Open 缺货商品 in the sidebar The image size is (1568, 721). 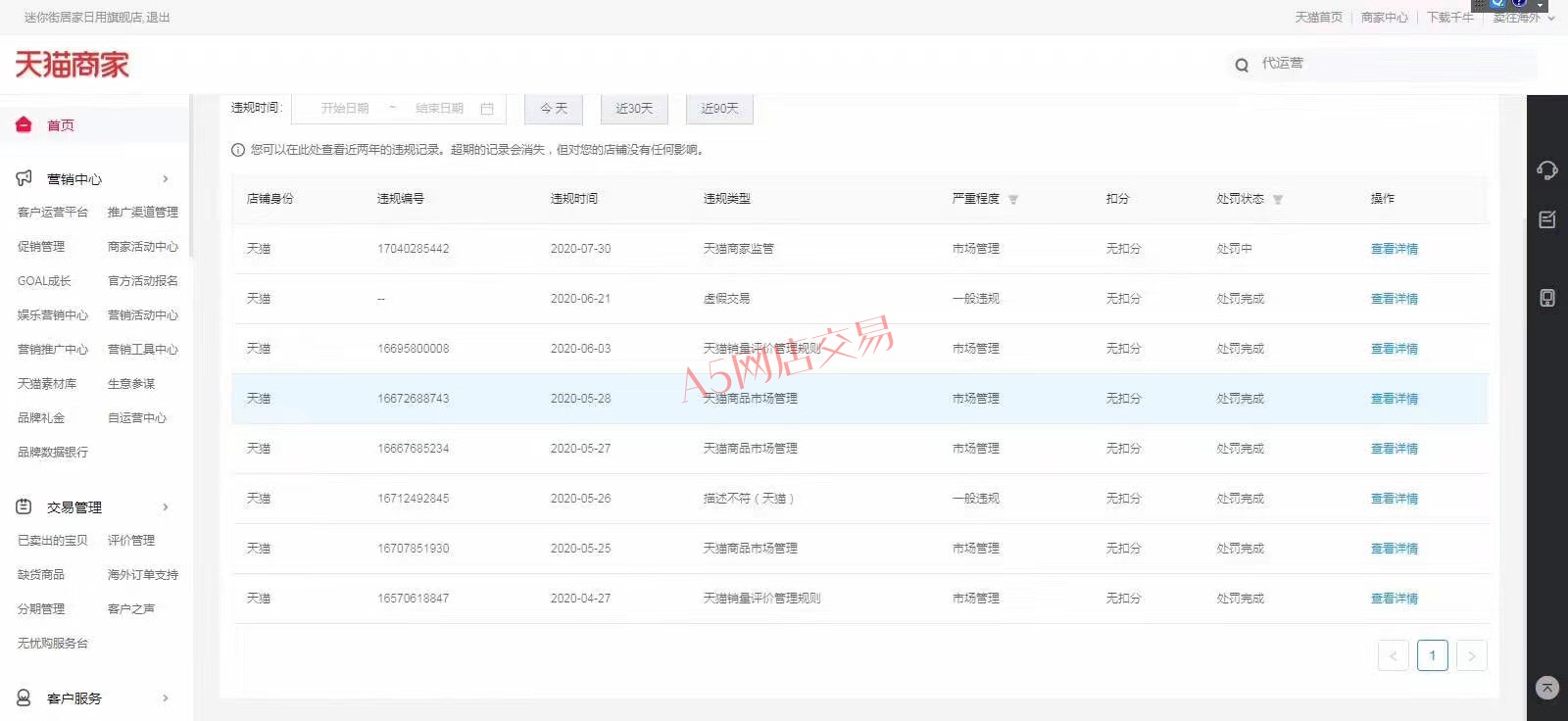(x=41, y=574)
